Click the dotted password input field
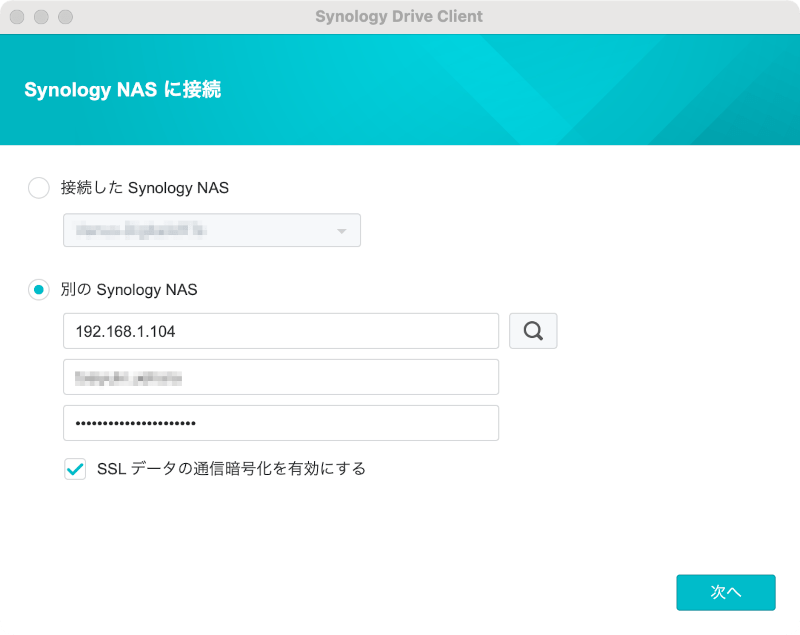The width and height of the screenshot is (800, 635). coord(281,423)
